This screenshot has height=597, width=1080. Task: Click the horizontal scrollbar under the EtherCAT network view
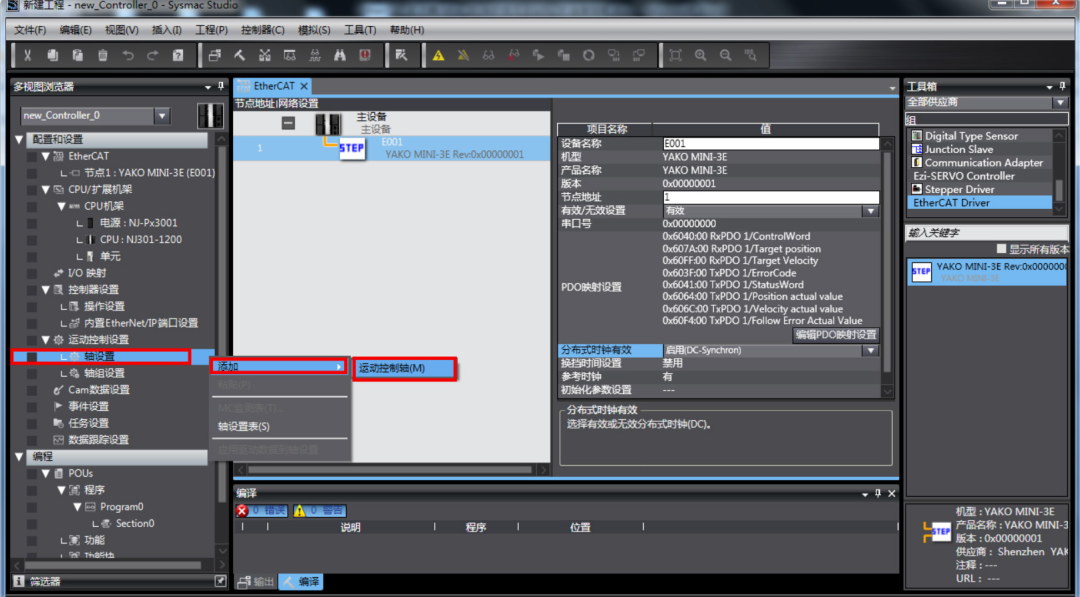pos(390,470)
